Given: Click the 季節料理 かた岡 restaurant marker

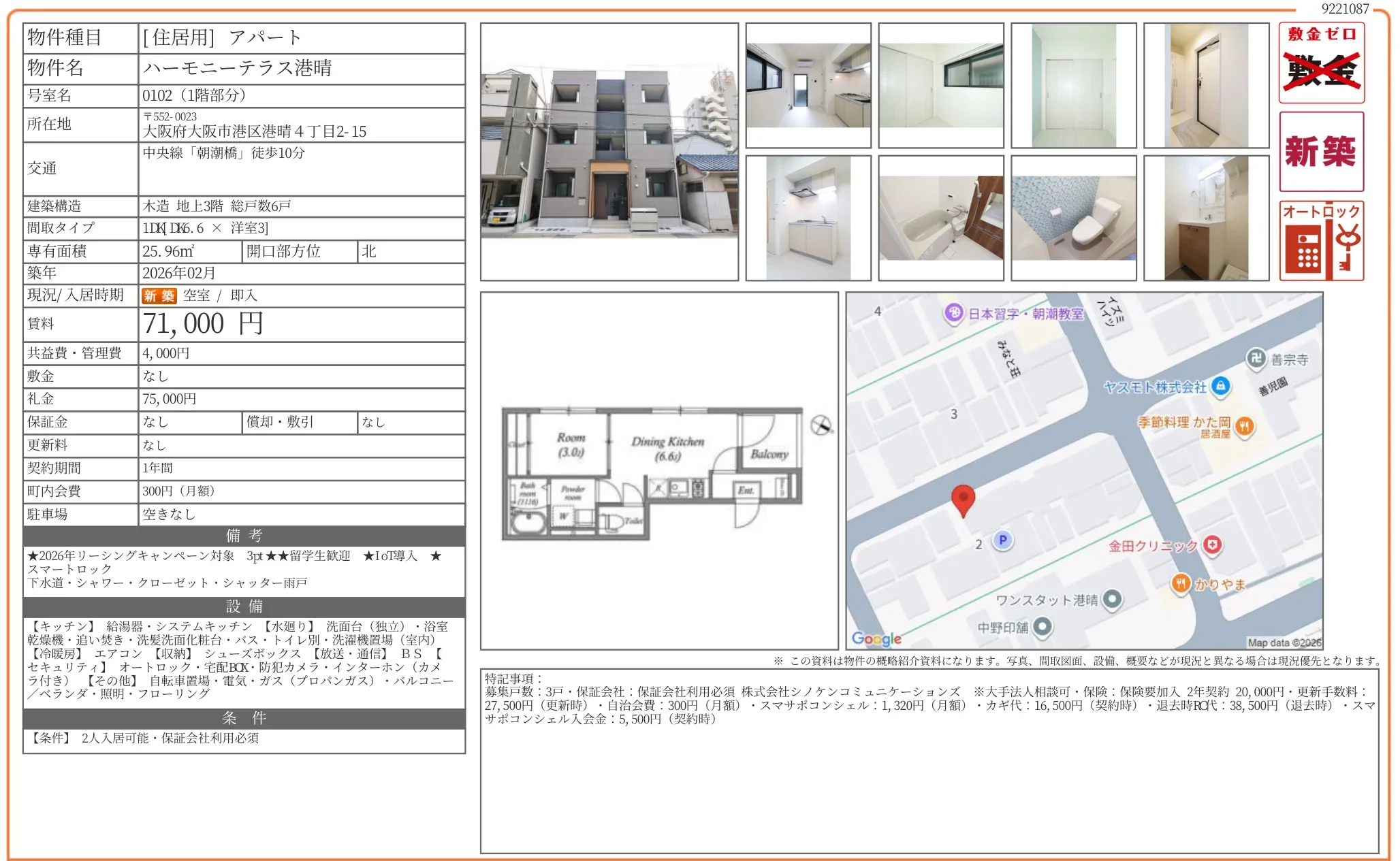Looking at the screenshot, I should click(1244, 426).
